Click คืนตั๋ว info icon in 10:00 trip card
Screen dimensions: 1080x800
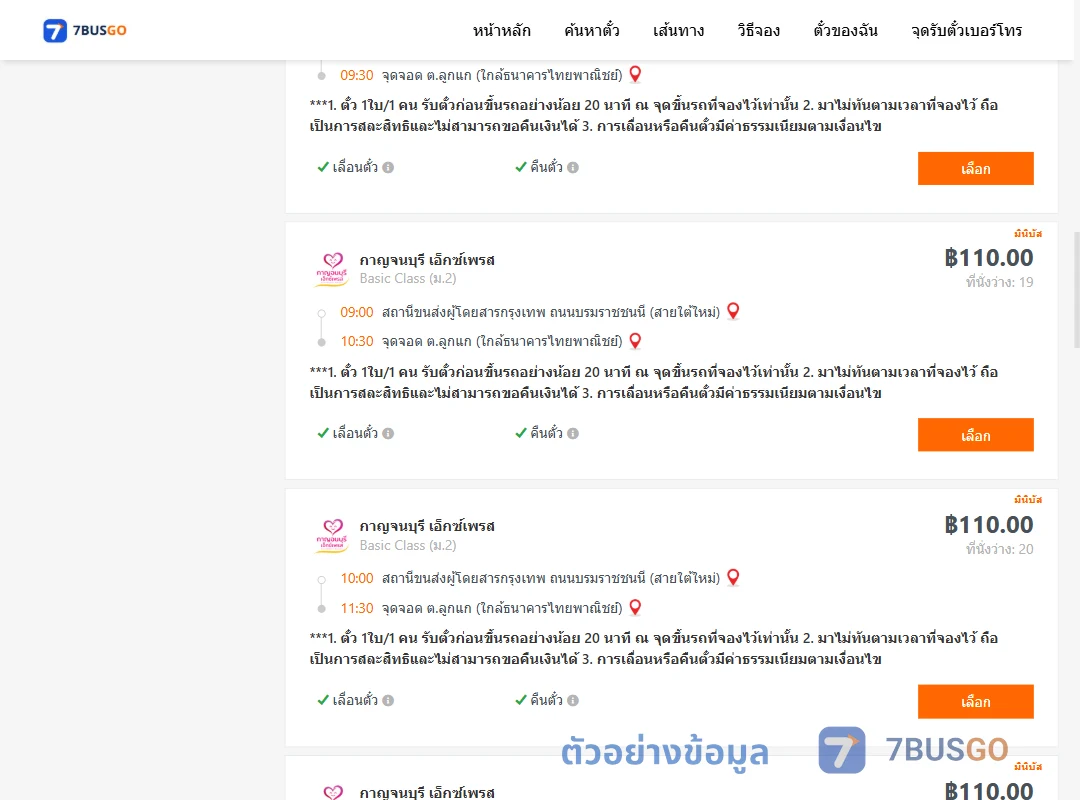[x=573, y=700]
